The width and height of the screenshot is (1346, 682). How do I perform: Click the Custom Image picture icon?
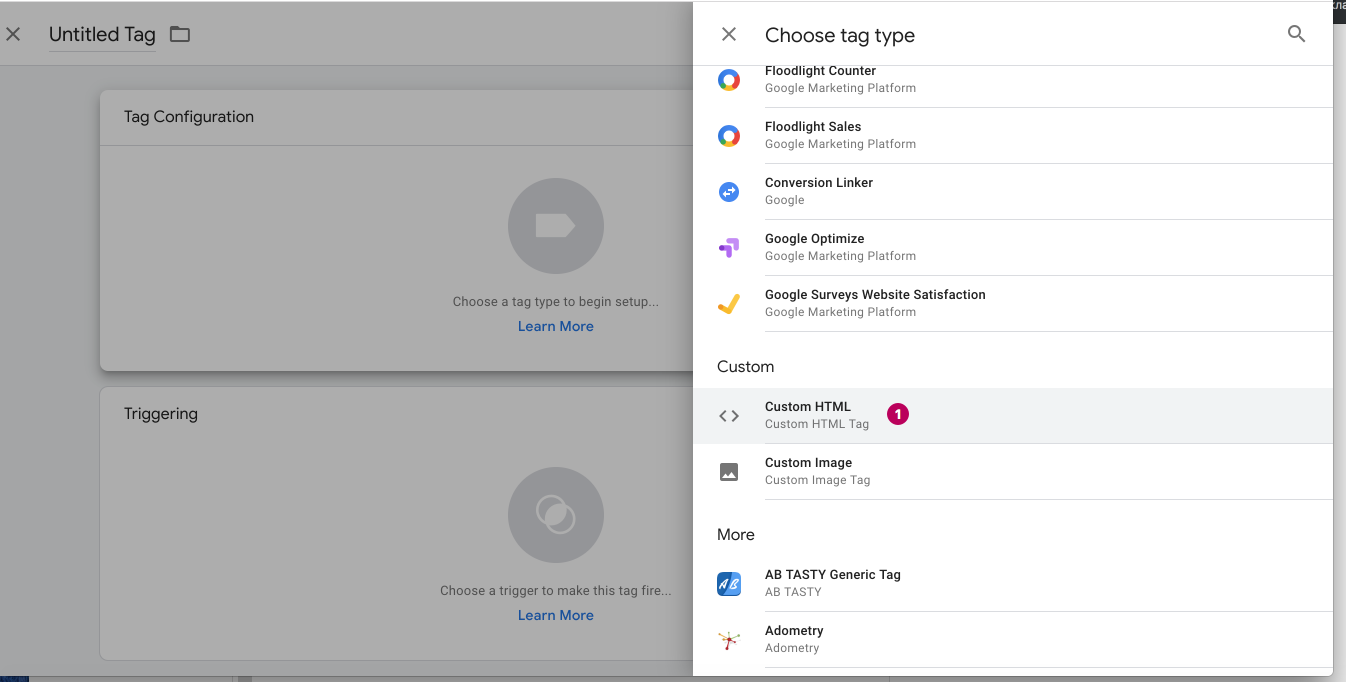[x=729, y=472]
